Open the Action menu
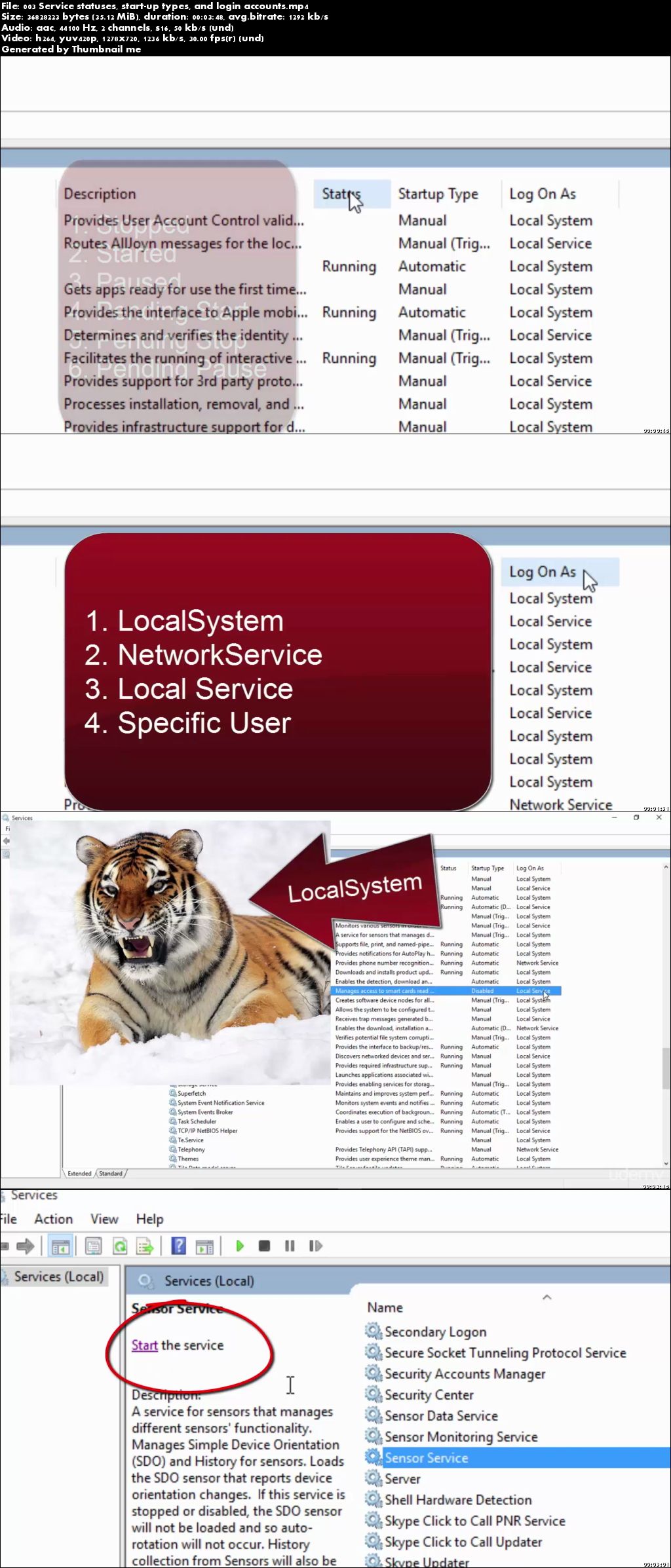Image resolution: width=671 pixels, height=1568 pixels. tap(54, 1219)
